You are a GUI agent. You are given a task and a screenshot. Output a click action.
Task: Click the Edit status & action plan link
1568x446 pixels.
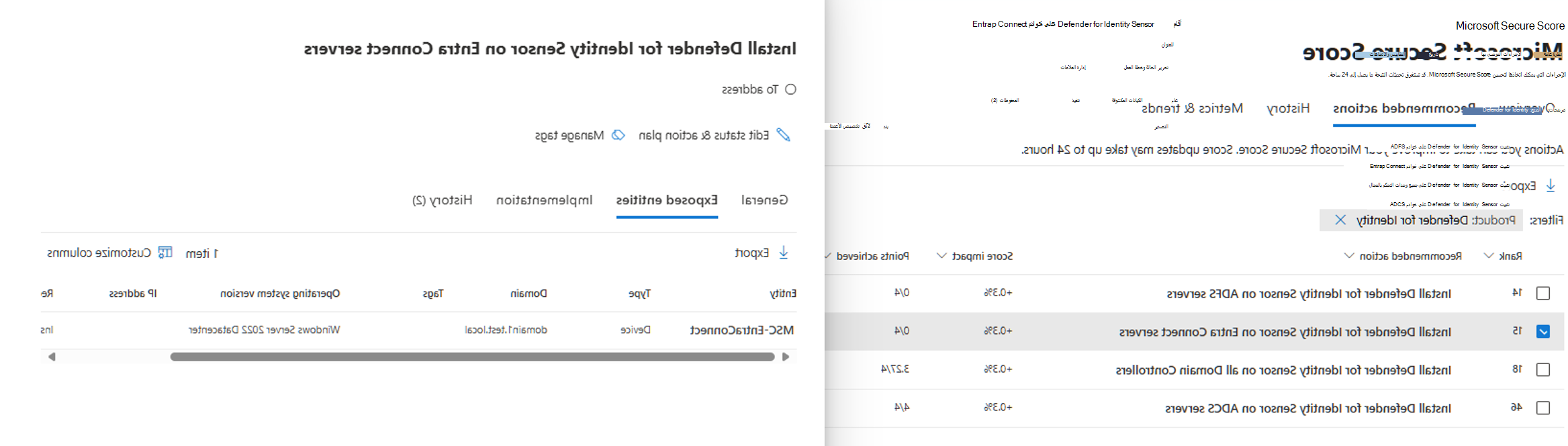[703, 136]
